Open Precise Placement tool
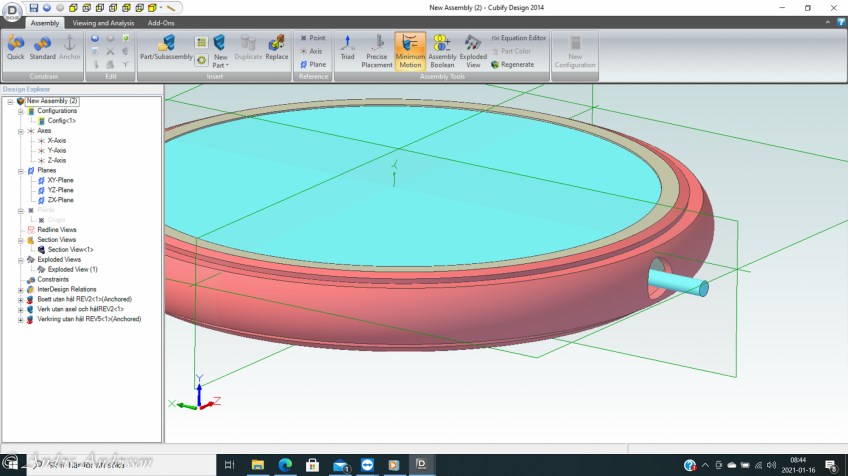This screenshot has height=476, width=848. [378, 47]
